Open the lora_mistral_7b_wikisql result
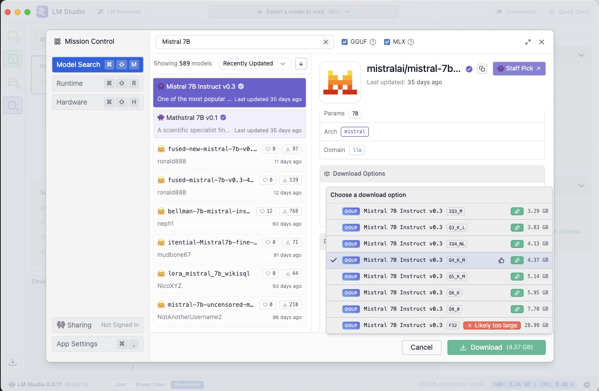Viewport: 599px width, 391px height. pyautogui.click(x=229, y=280)
